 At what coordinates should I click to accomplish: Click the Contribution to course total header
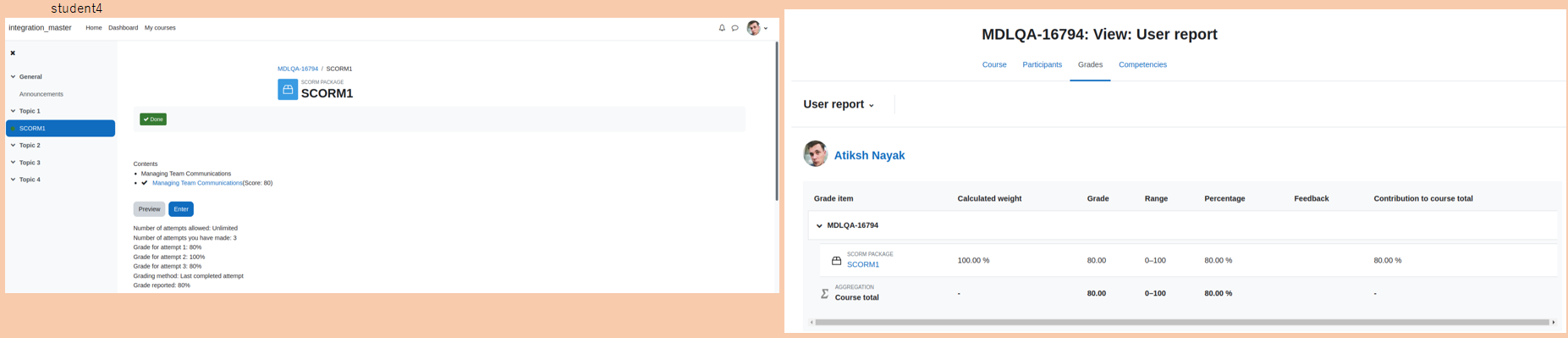pyautogui.click(x=1423, y=198)
